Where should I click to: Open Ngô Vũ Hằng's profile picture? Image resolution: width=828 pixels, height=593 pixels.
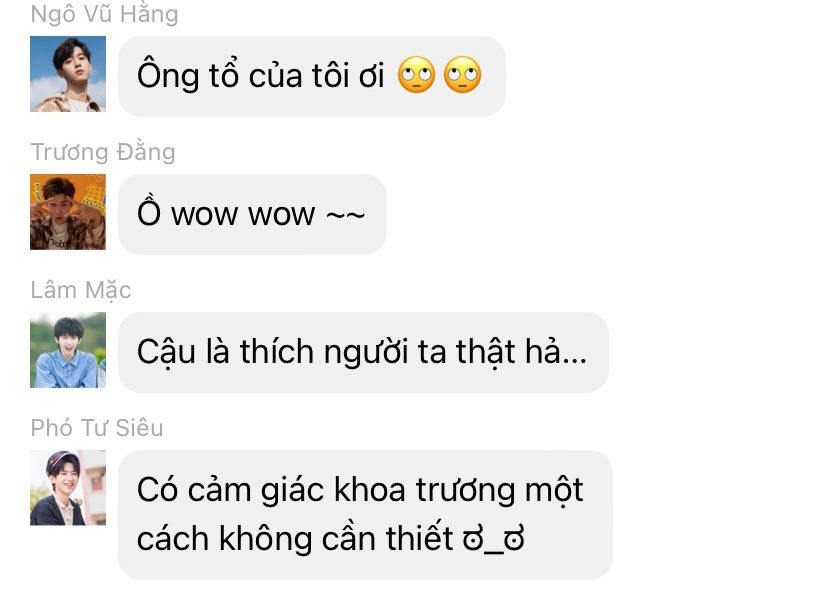68,74
